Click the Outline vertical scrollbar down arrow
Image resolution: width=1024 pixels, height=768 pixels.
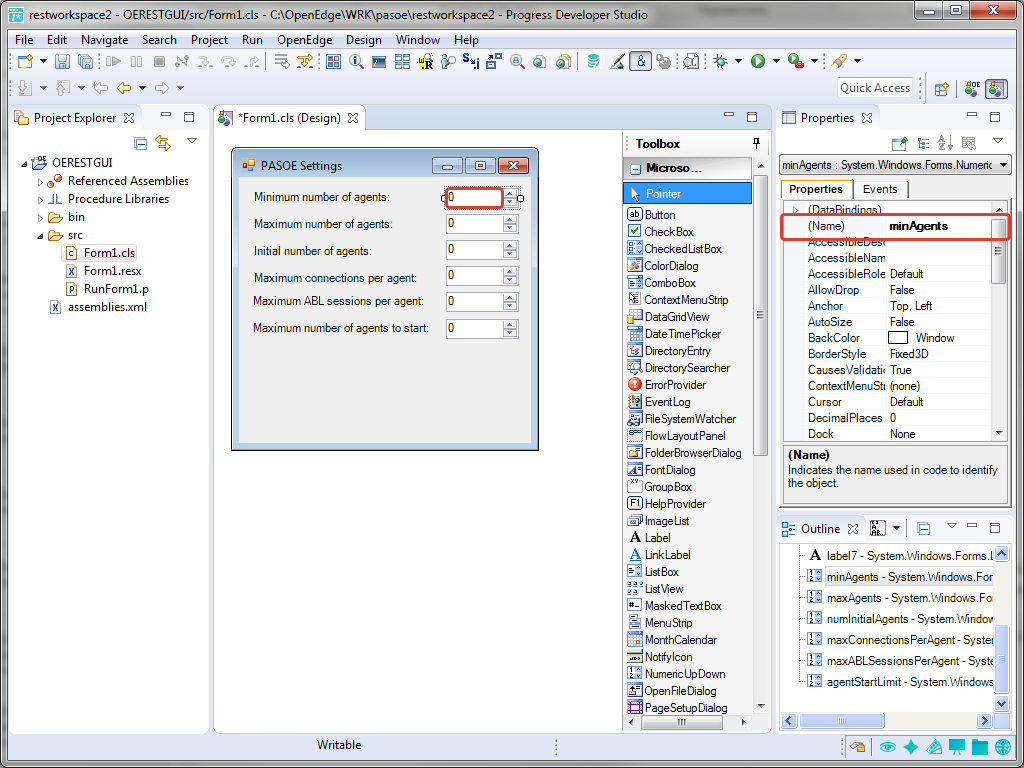click(1001, 703)
